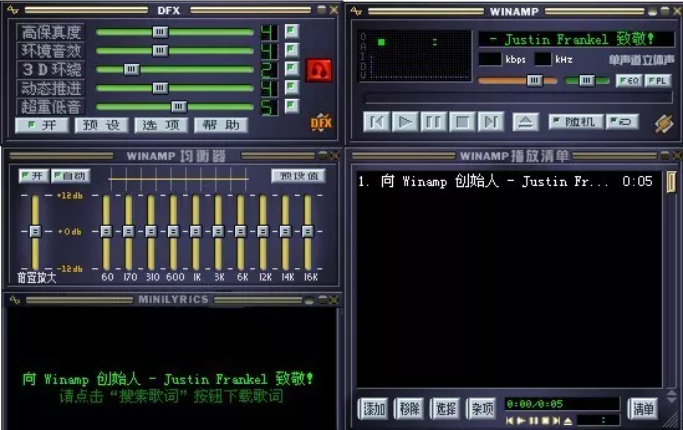Open the playlist 选择 select menu
This screenshot has height=430, width=683.
tap(445, 409)
